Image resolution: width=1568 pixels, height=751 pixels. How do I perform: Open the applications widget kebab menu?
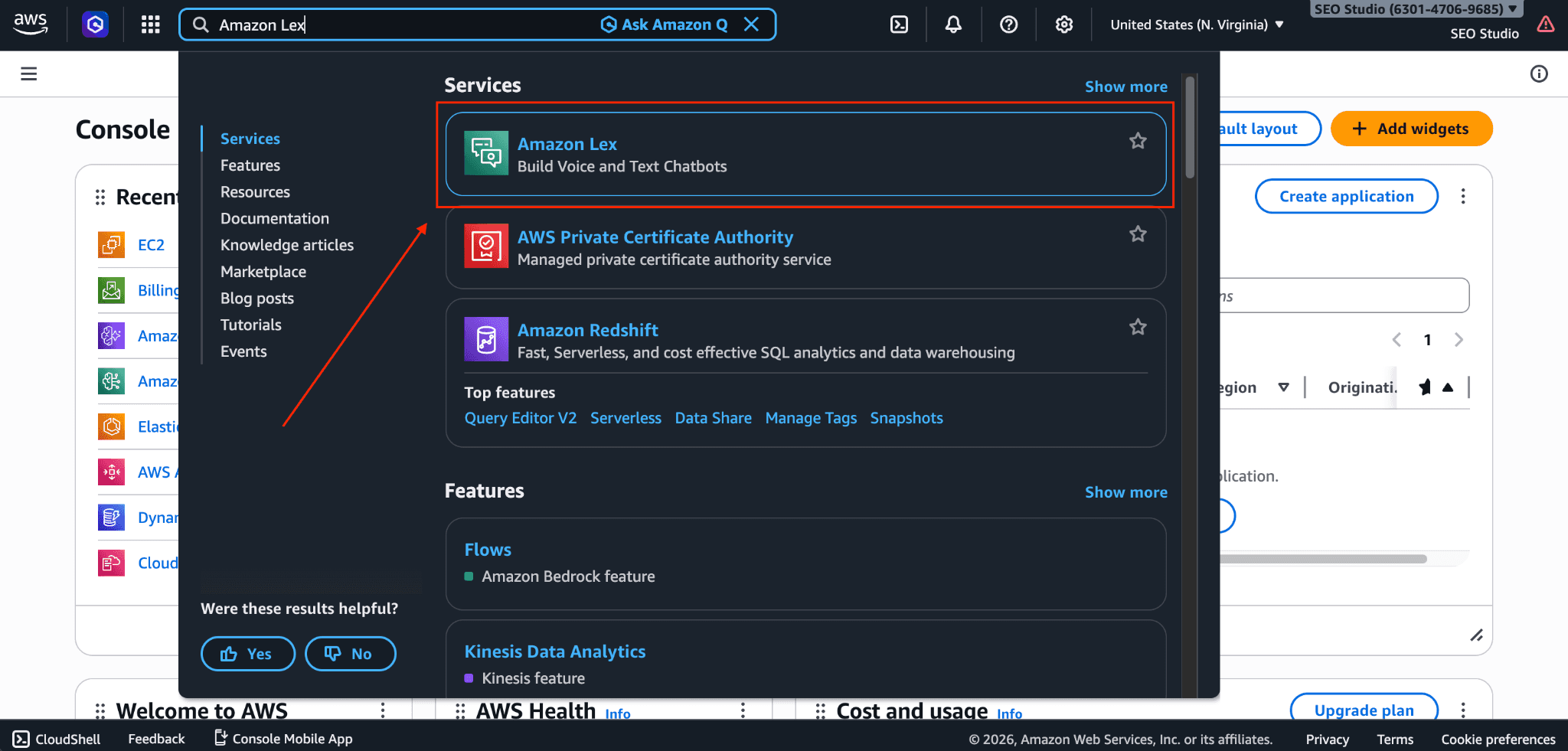click(x=1463, y=197)
